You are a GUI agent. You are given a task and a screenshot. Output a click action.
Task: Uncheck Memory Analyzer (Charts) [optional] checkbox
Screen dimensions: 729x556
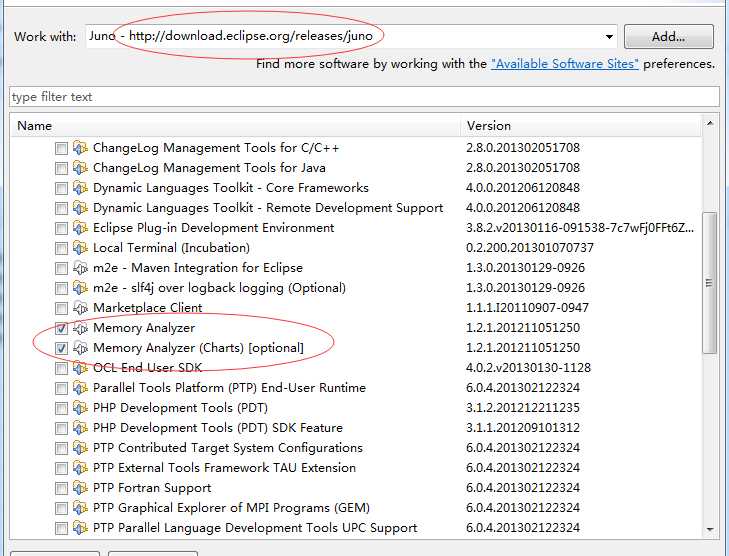[61, 348]
